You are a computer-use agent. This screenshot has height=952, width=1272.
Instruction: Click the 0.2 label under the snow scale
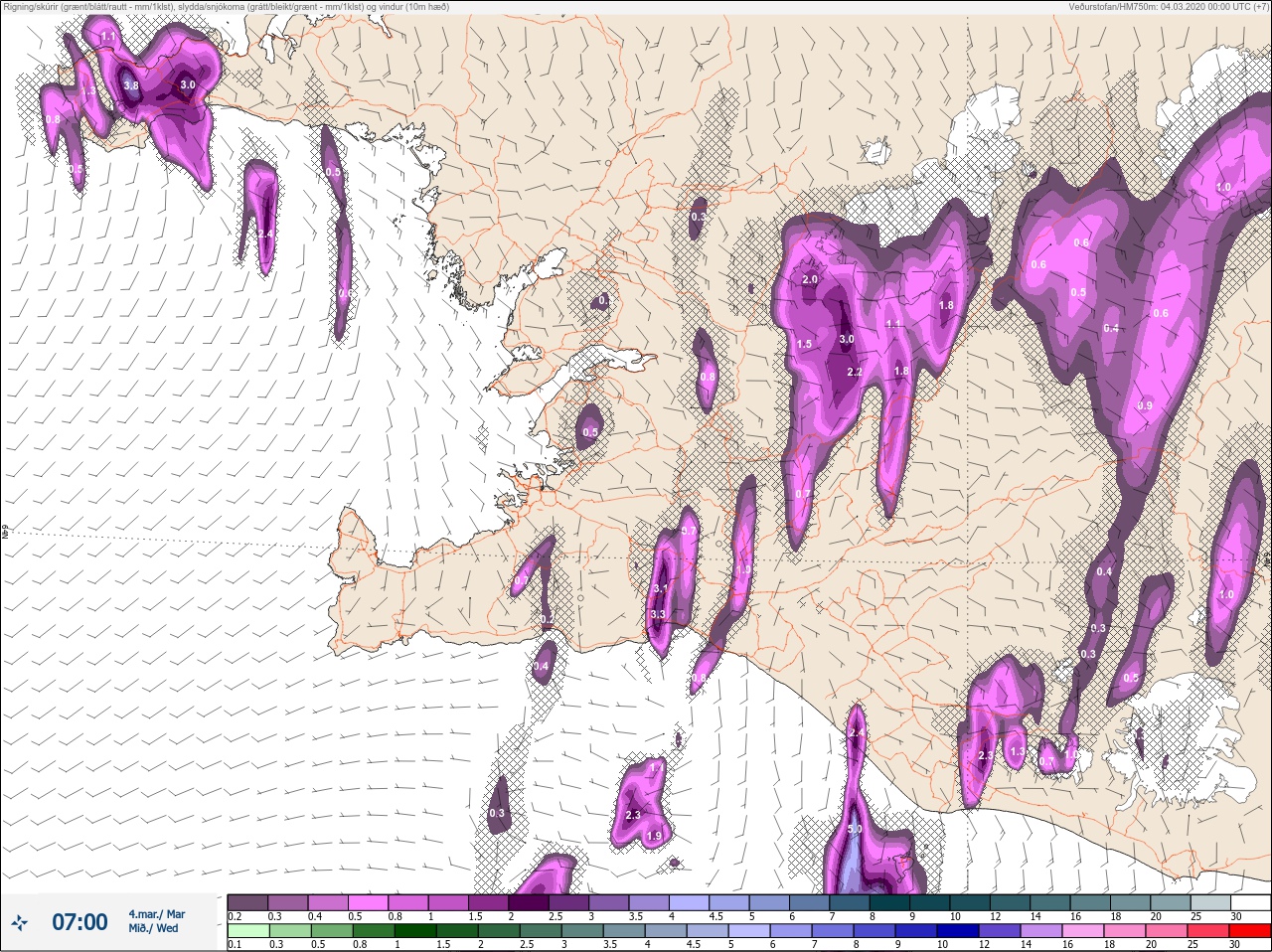[x=235, y=916]
